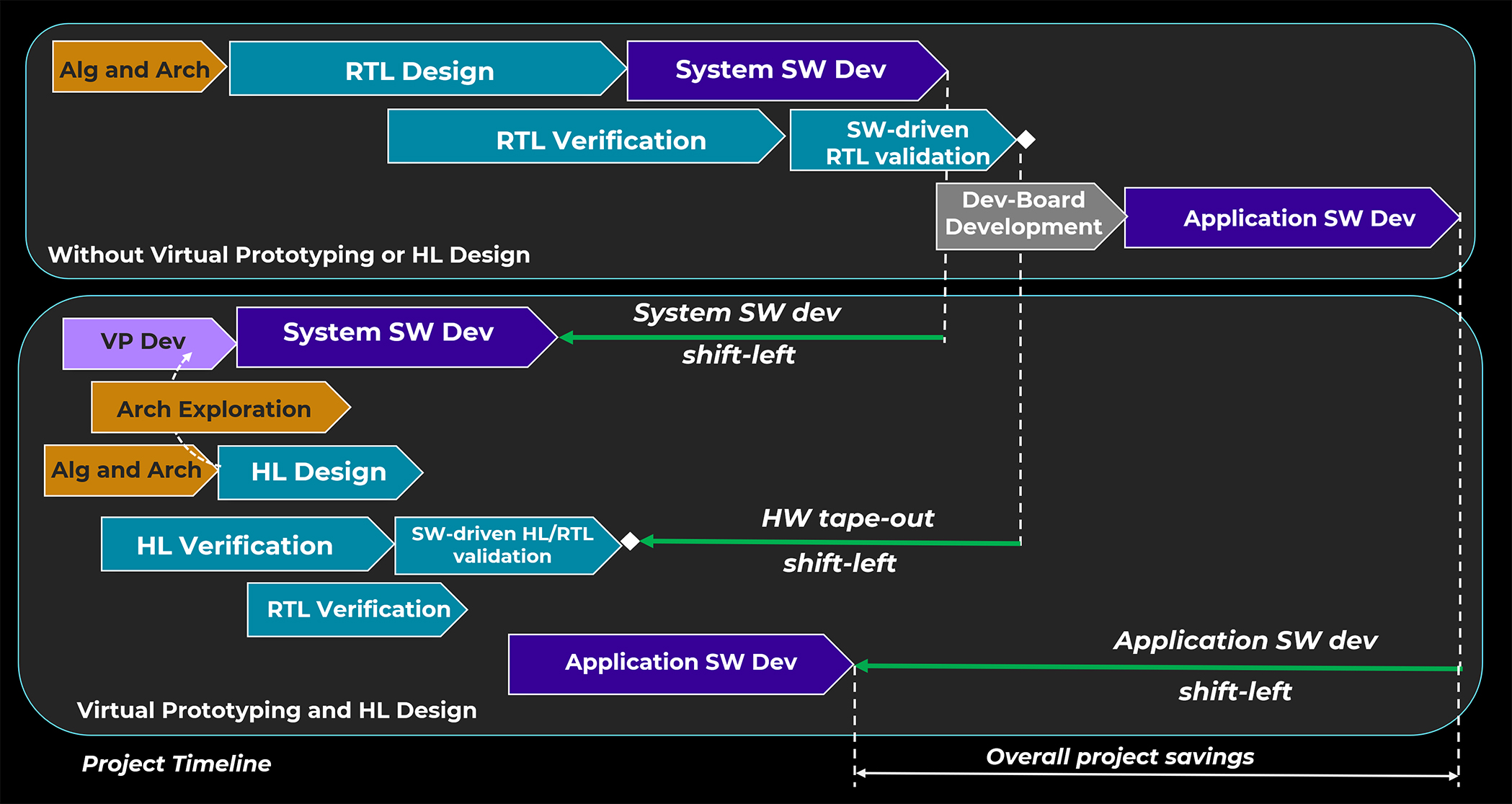
Task: Click the diamond after HL/RTL validation
Action: click(x=631, y=541)
